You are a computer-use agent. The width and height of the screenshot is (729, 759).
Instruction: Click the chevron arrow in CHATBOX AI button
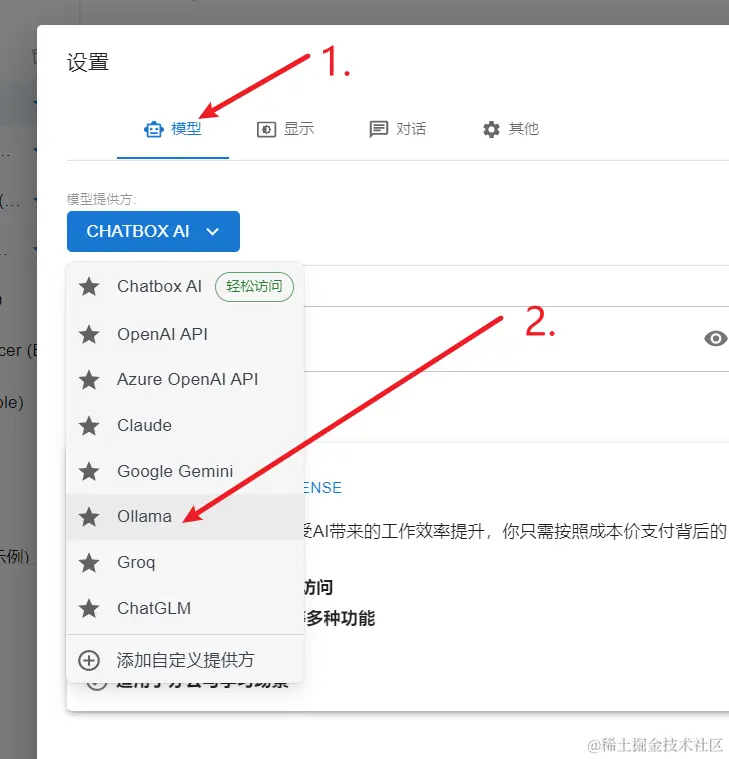coord(213,231)
